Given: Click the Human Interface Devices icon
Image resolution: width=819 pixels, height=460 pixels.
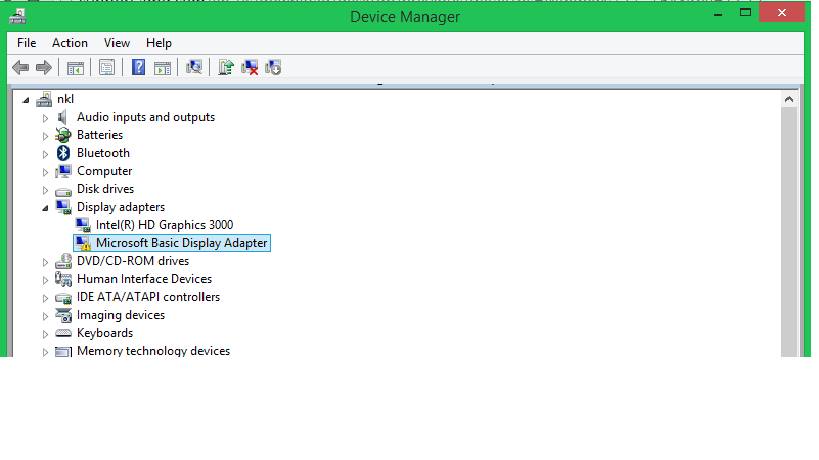Looking at the screenshot, I should pyautogui.click(x=63, y=279).
